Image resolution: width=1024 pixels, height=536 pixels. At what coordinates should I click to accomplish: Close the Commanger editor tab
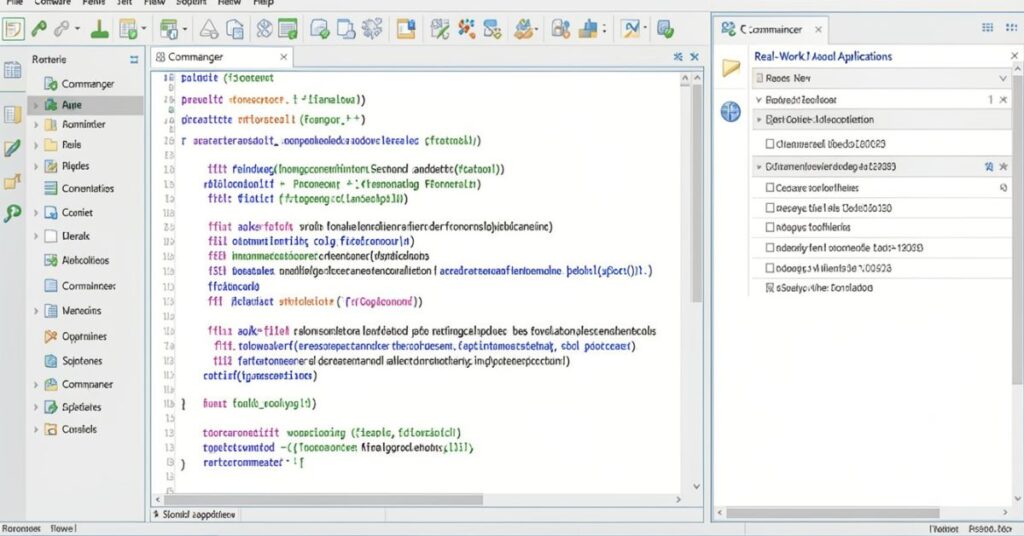283,57
